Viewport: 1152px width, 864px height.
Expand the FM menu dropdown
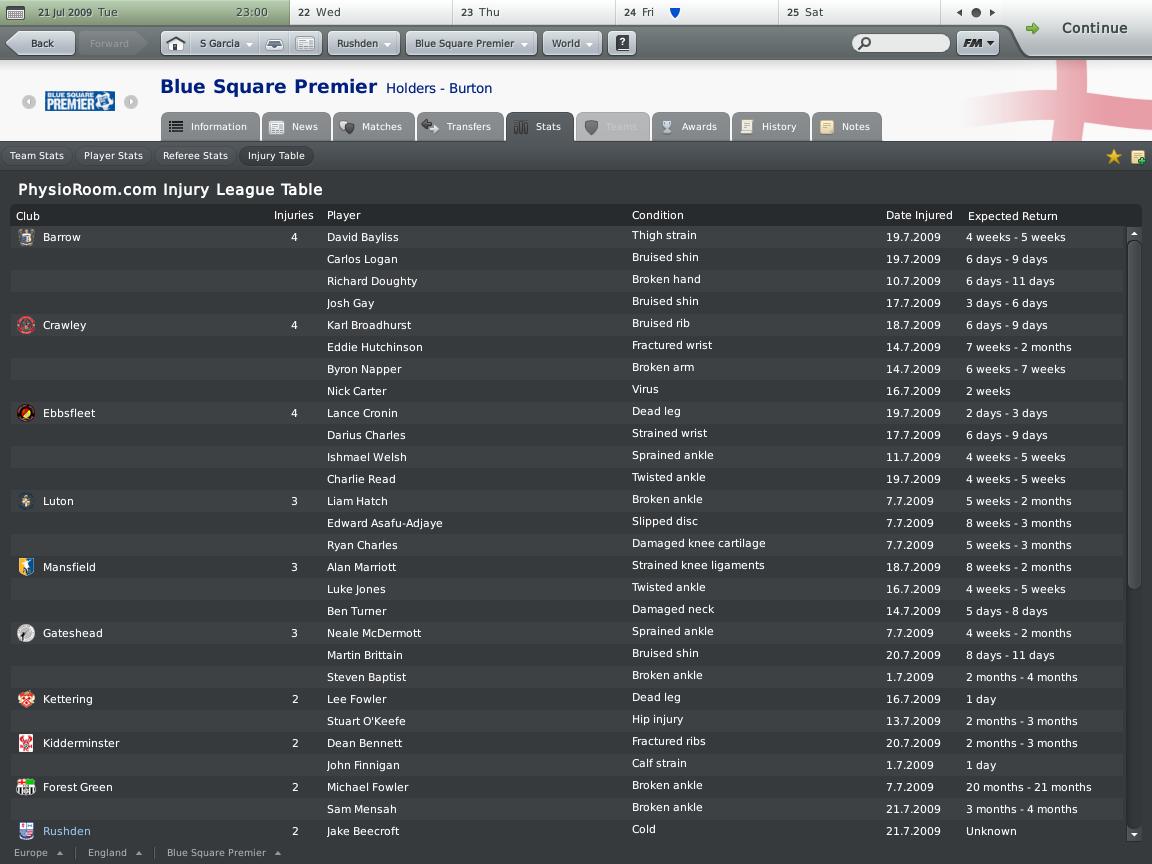(977, 44)
